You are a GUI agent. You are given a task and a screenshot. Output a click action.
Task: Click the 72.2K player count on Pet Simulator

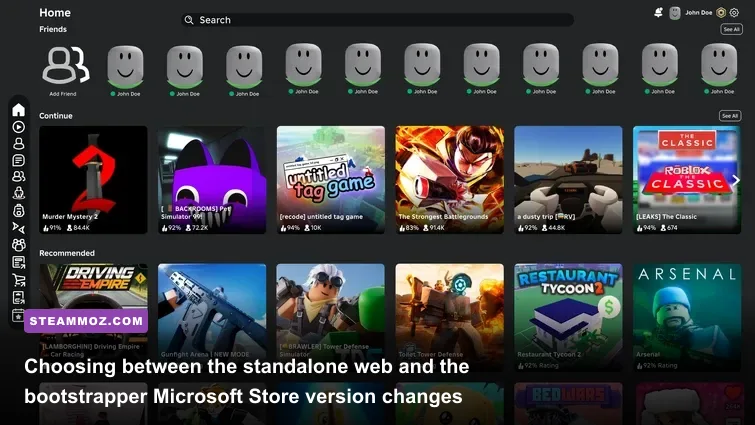[197, 228]
